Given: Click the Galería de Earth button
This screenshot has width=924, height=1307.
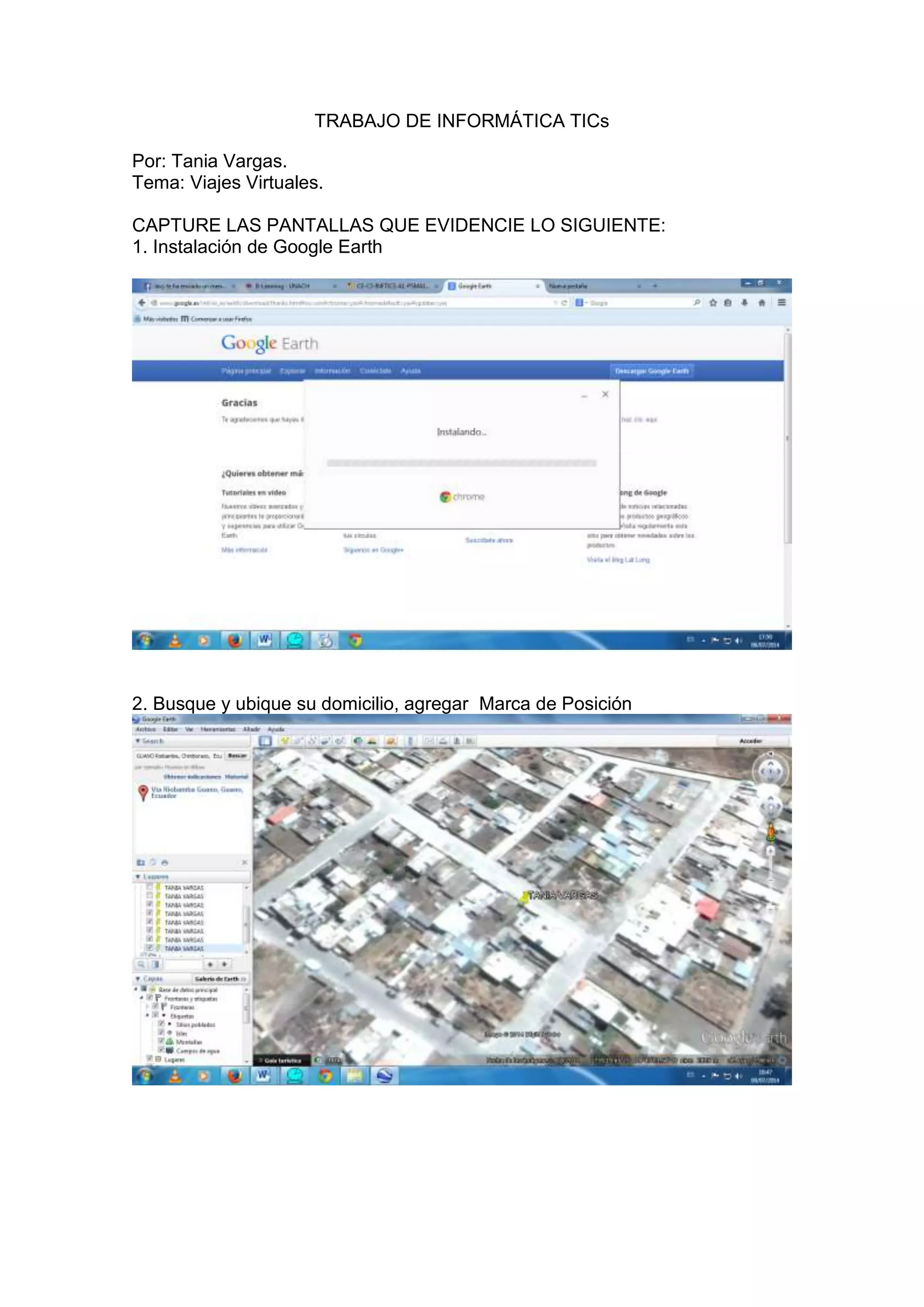Looking at the screenshot, I should (220, 978).
